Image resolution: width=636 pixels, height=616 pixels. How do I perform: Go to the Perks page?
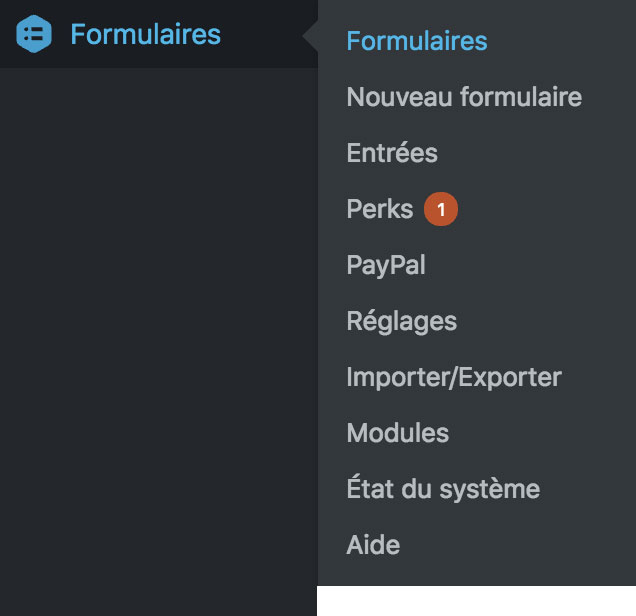(x=379, y=209)
